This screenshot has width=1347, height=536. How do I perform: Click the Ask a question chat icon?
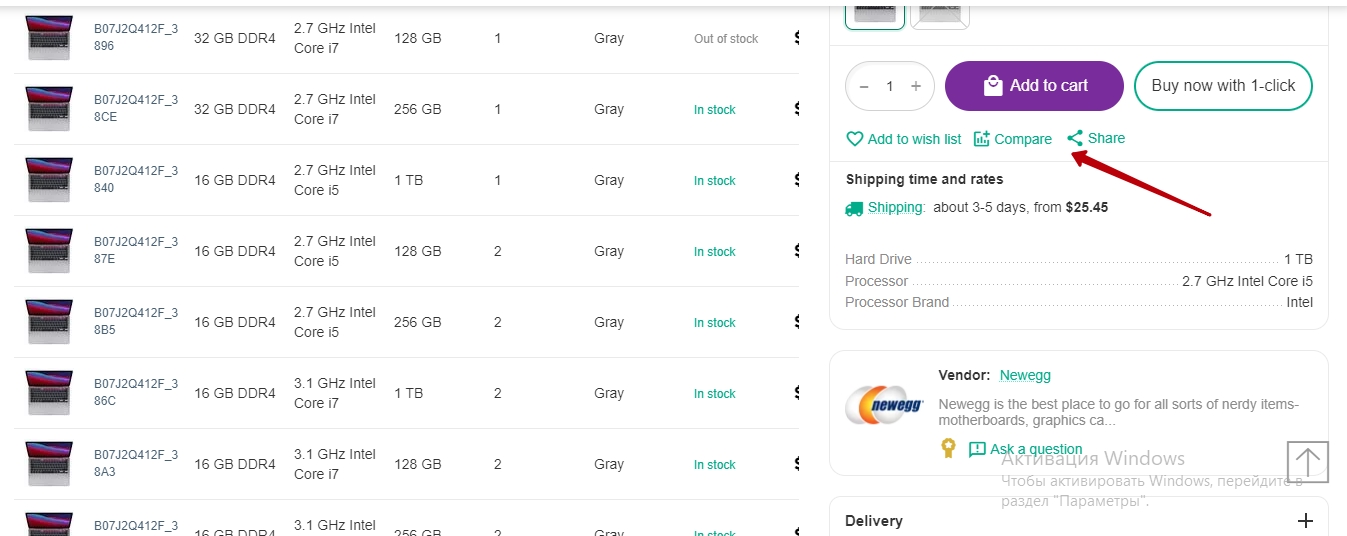tap(977, 449)
